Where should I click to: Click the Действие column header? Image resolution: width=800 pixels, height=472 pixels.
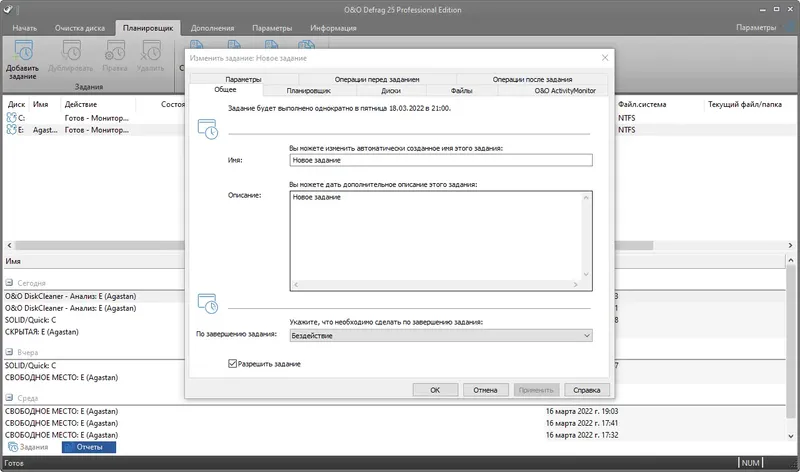coord(81,104)
